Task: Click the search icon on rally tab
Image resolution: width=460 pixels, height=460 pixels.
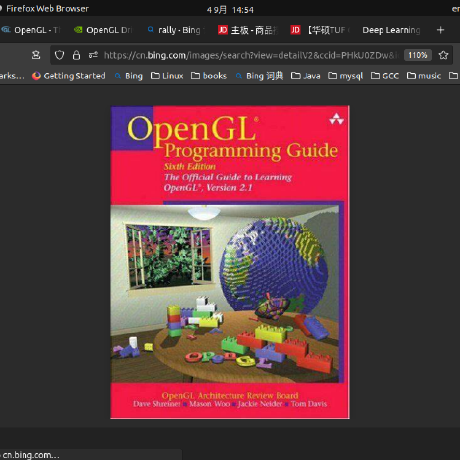Action: pos(151,30)
